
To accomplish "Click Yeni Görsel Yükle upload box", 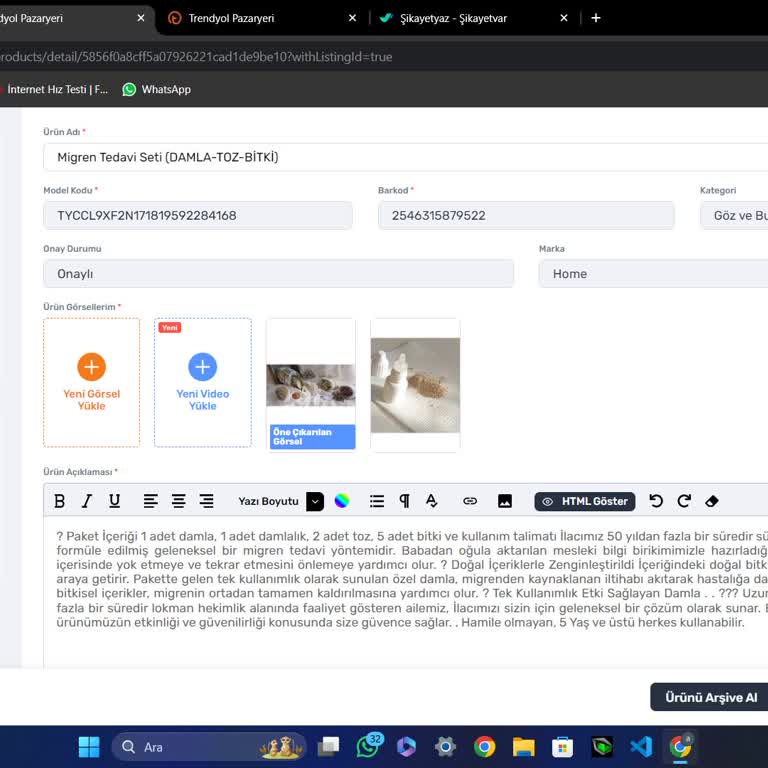I will click(x=91, y=382).
